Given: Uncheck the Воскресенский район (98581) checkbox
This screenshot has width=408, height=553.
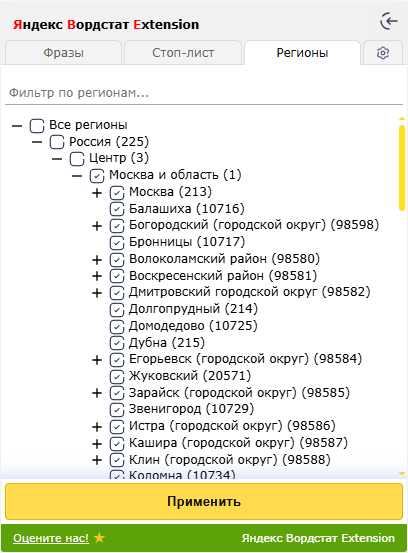Looking at the screenshot, I should [117, 276].
